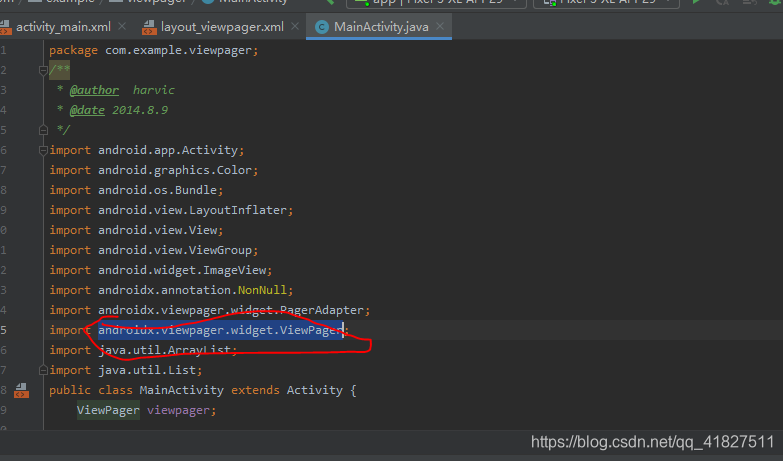This screenshot has height=461, width=783.
Task: Click the package com.example.viewpager line
Action: tap(154, 50)
